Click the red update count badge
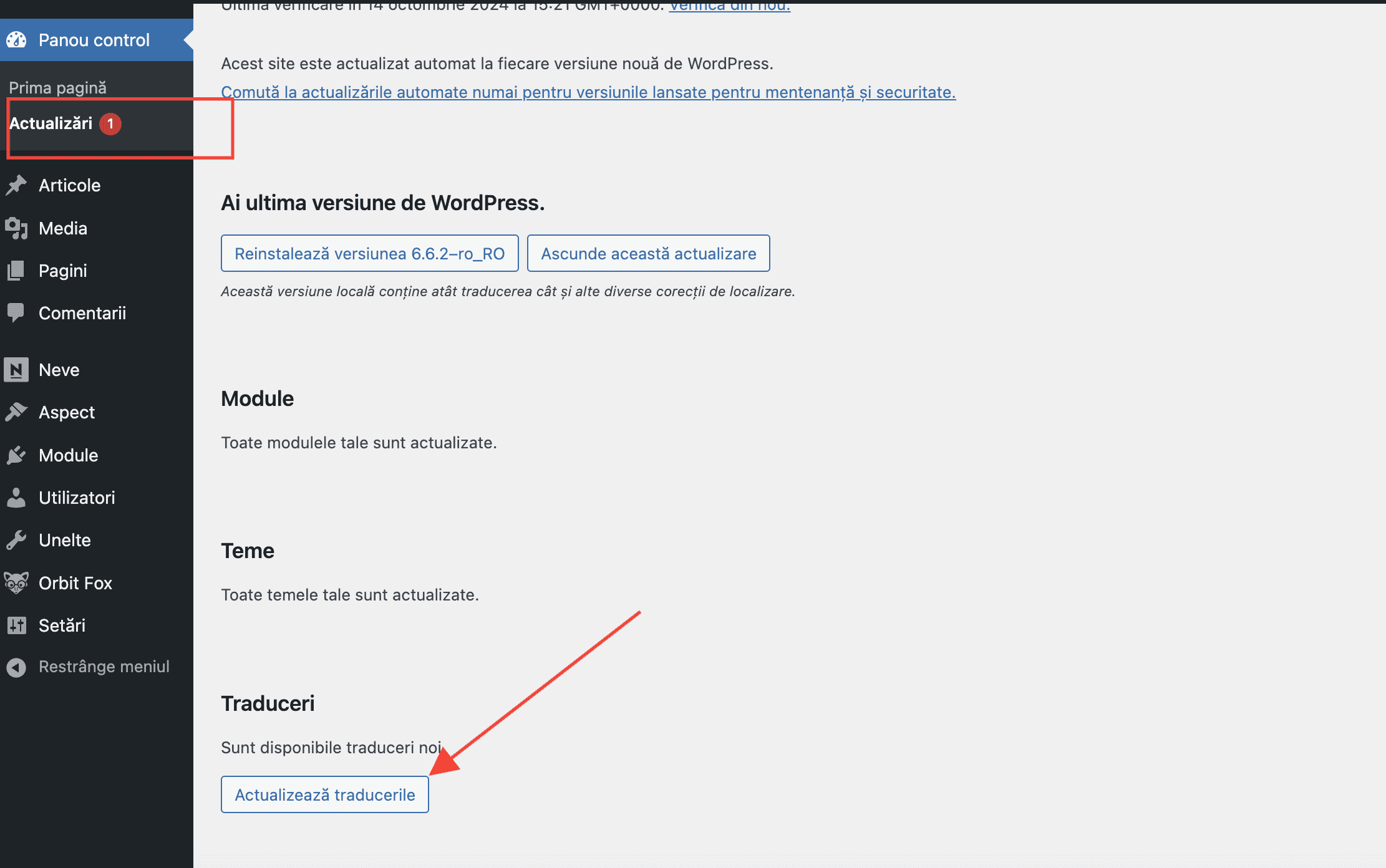The width and height of the screenshot is (1386, 868). coord(110,123)
